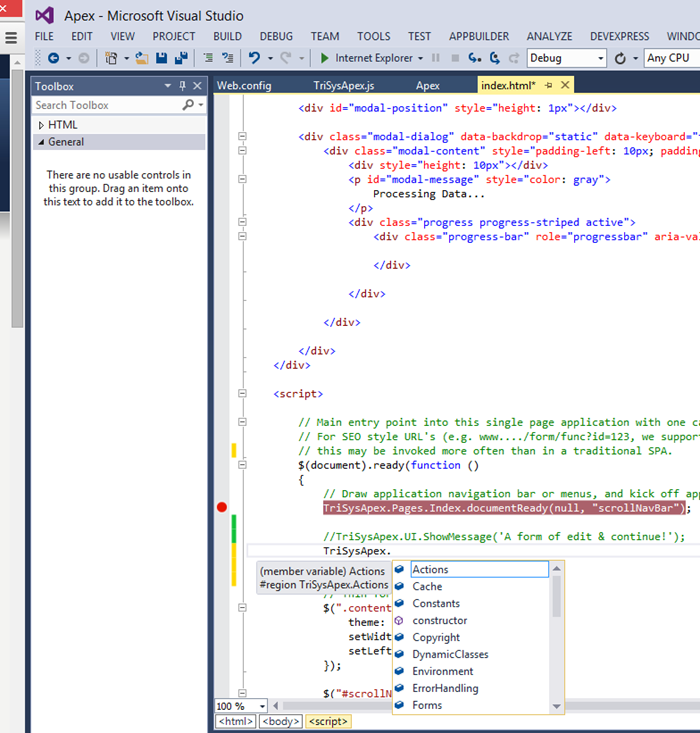Open the Internet Explorer browser dropdown arrow
This screenshot has width=700, height=733.
(420, 58)
